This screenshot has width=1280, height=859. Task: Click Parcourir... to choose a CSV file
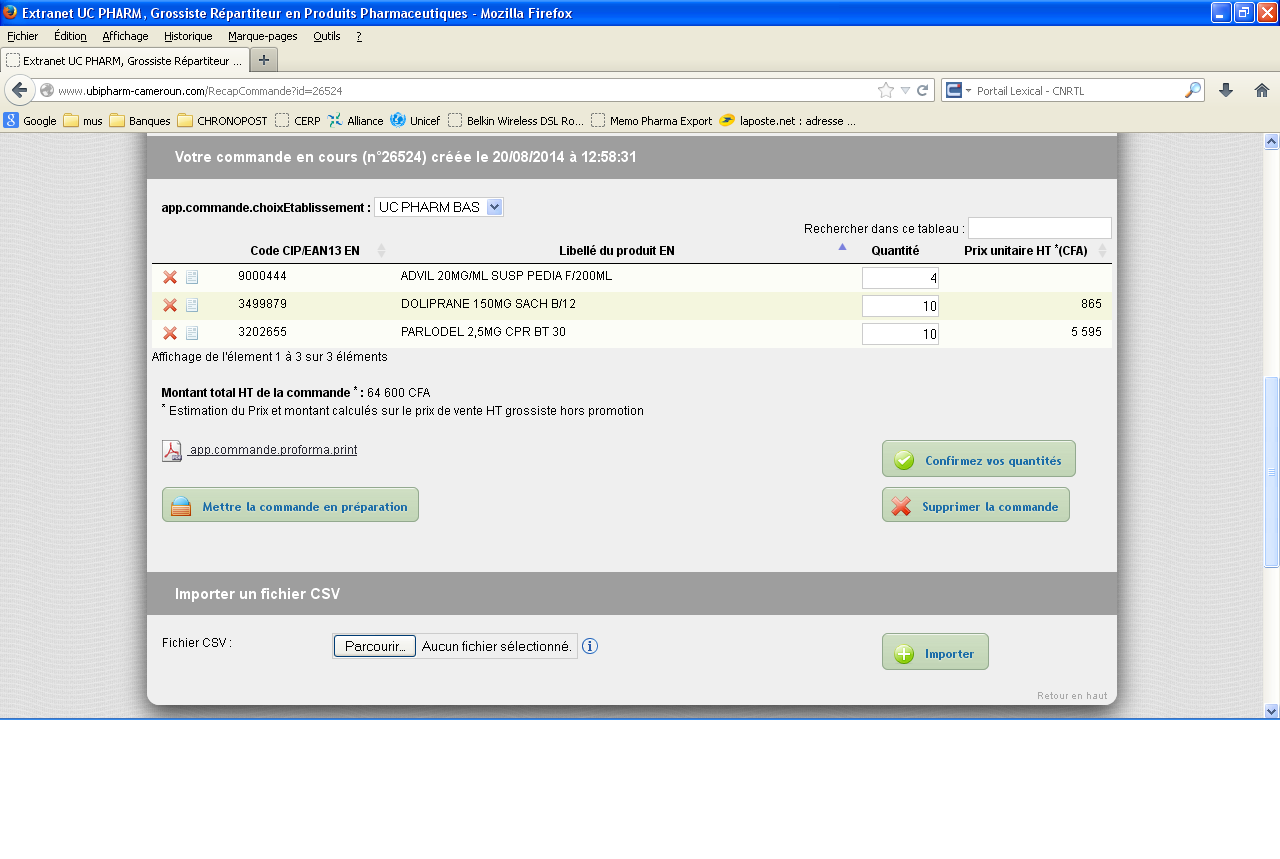[x=375, y=646]
